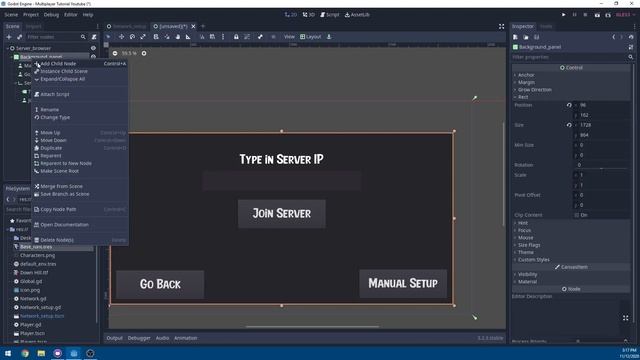Click the Stop running project button
Image resolution: width=640 pixels, height=360 pixels.
click(585, 15)
